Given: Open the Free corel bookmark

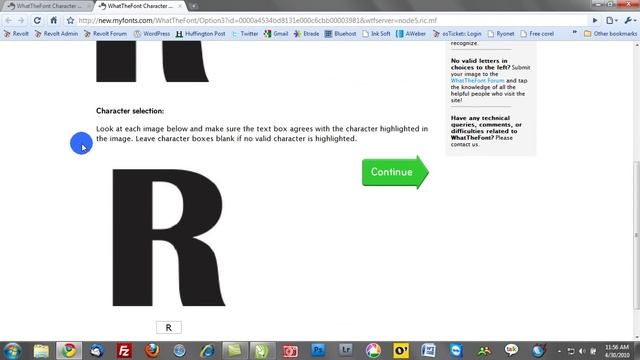Looking at the screenshot, I should tap(537, 34).
